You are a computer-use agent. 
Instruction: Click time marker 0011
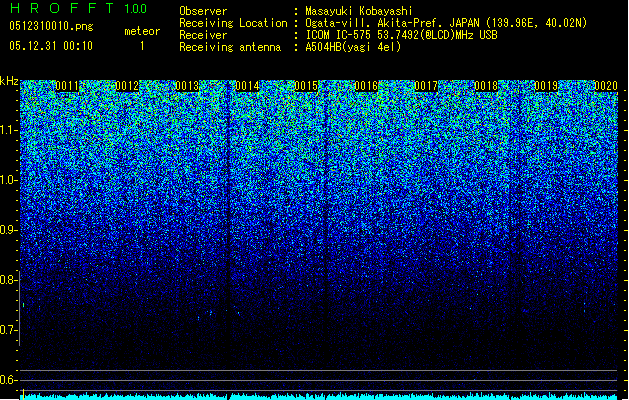pos(67,86)
